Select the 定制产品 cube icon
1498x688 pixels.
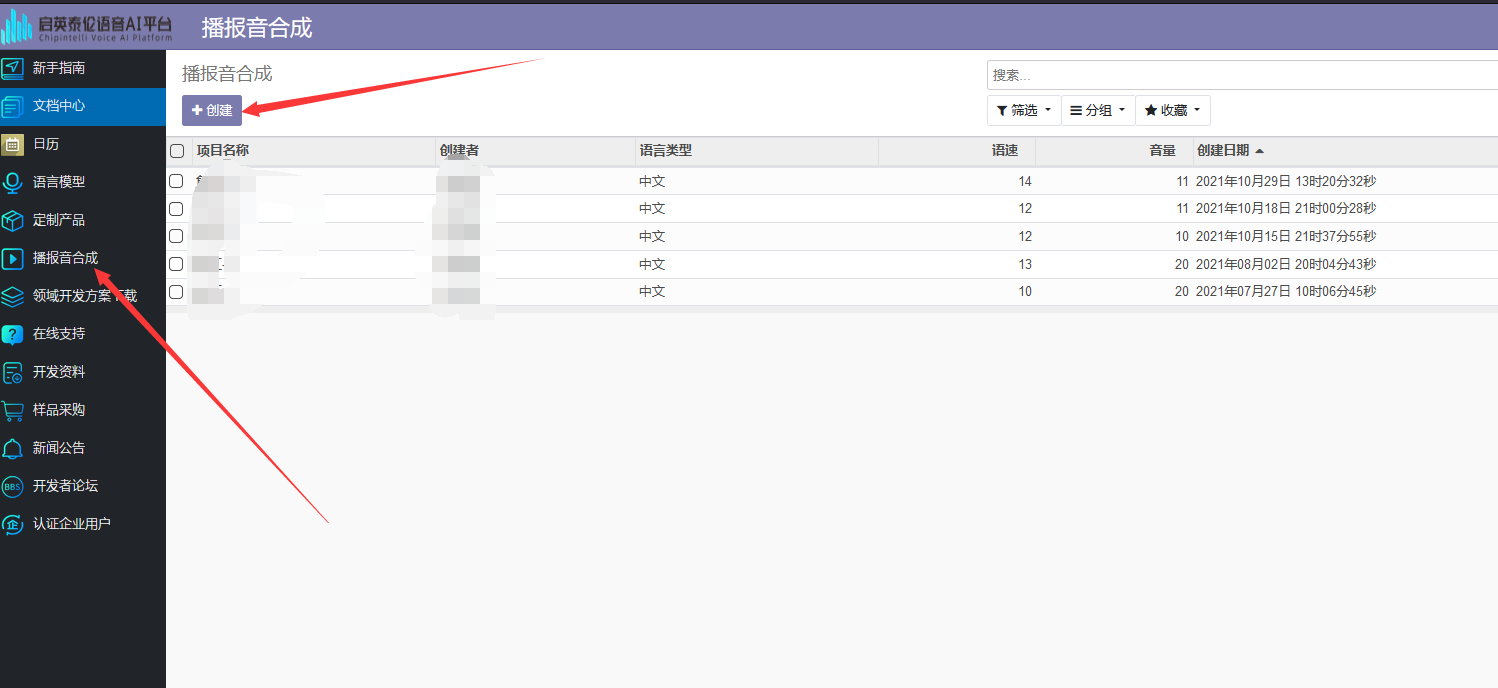tap(14, 220)
